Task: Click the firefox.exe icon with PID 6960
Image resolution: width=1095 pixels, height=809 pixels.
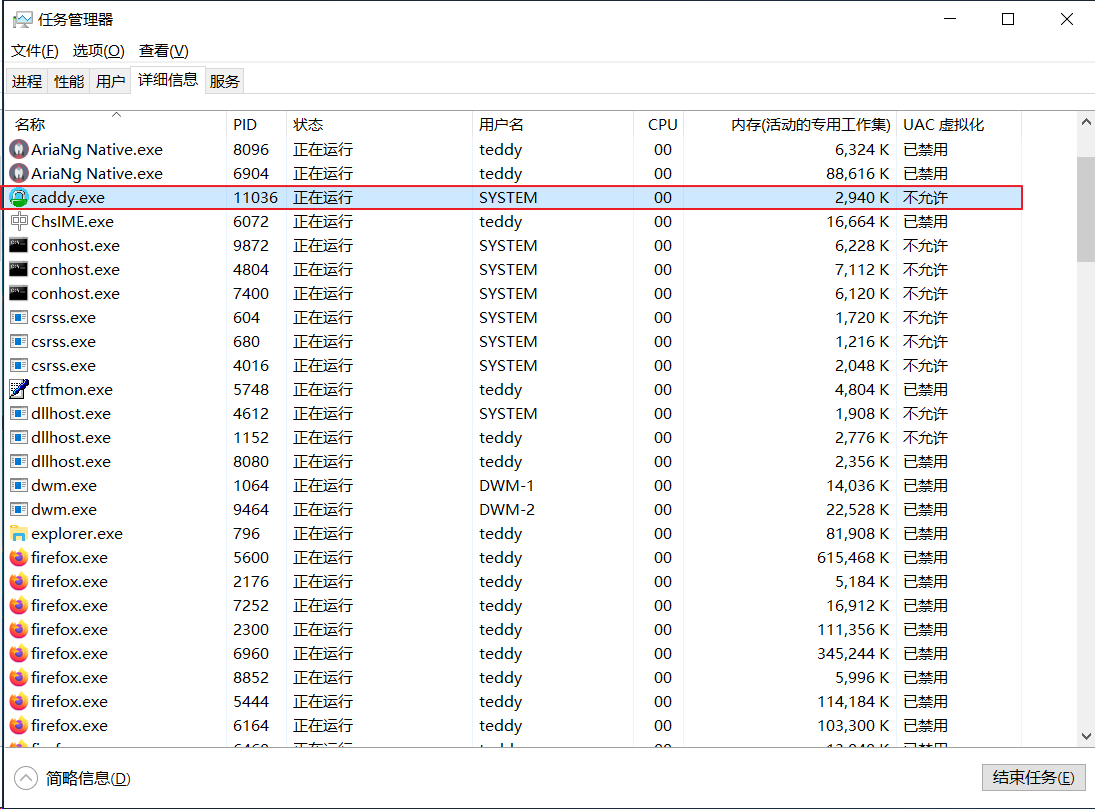Action: (x=19, y=653)
